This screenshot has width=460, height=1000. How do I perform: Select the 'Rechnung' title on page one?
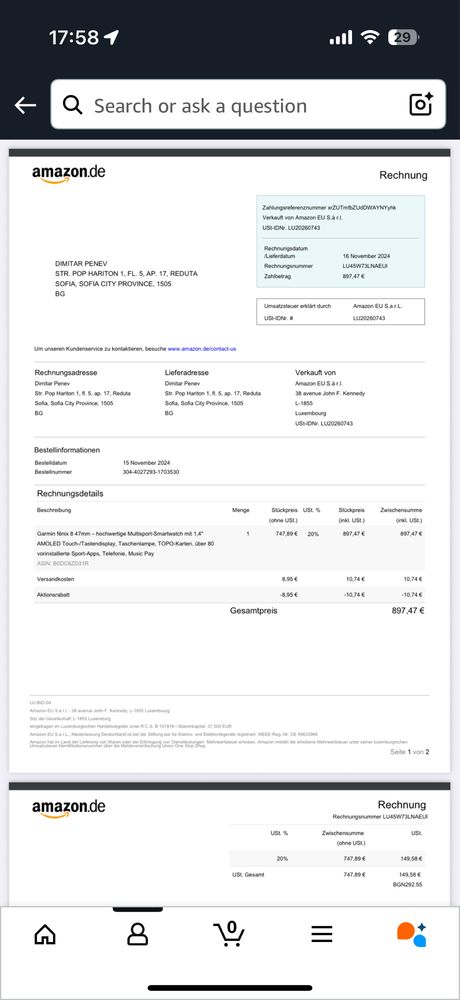point(403,175)
